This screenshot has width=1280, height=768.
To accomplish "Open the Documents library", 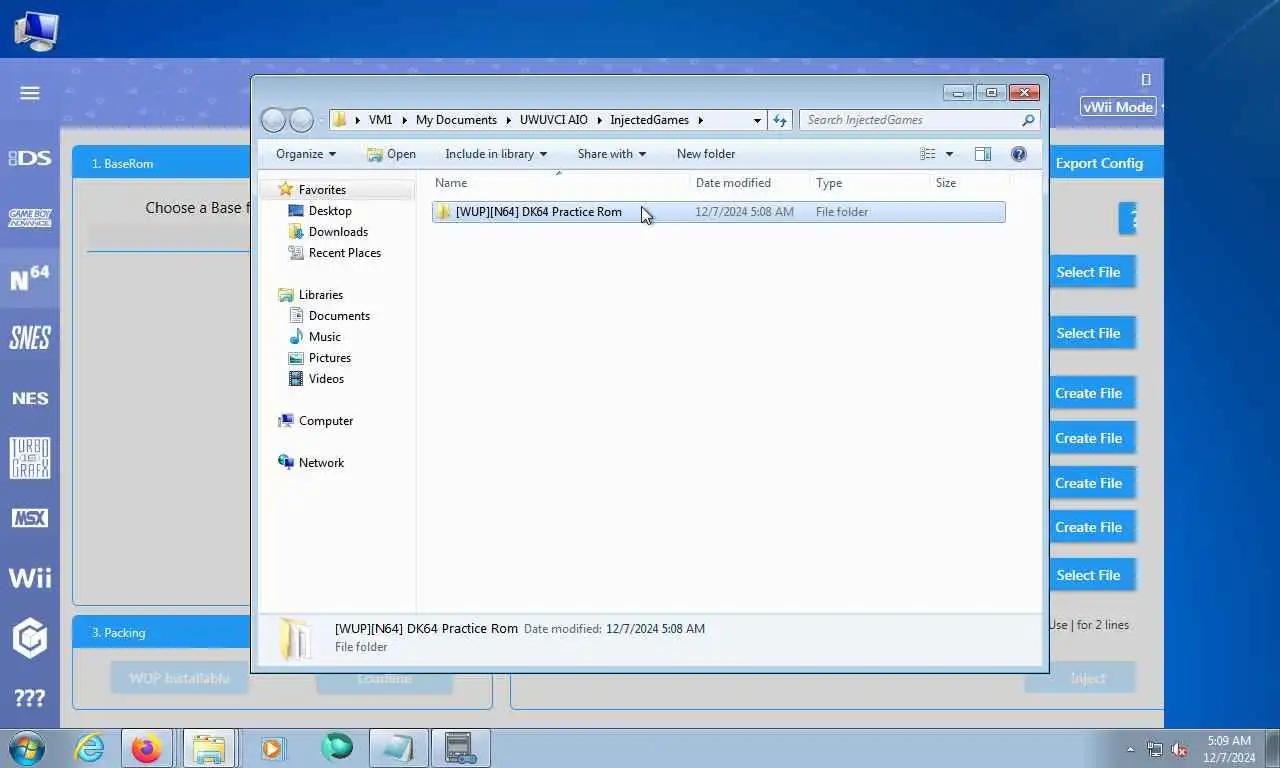I will [339, 316].
